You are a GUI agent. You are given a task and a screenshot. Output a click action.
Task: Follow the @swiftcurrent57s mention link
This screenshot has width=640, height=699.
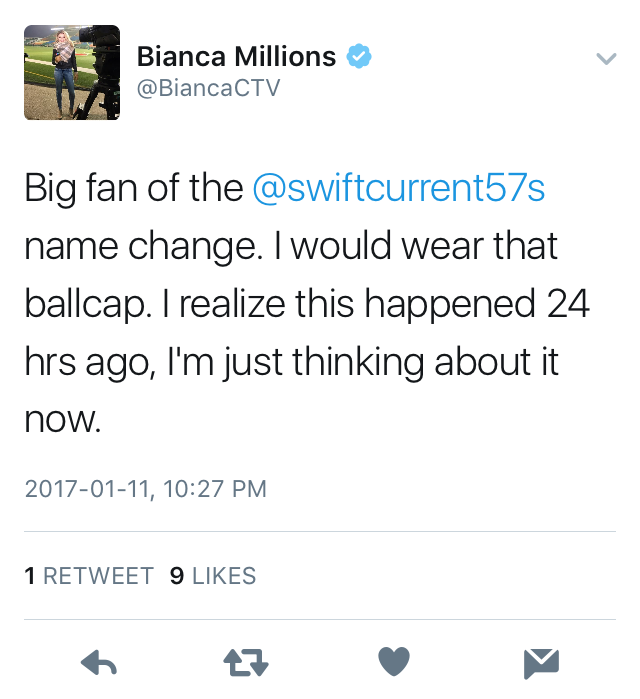click(x=400, y=188)
